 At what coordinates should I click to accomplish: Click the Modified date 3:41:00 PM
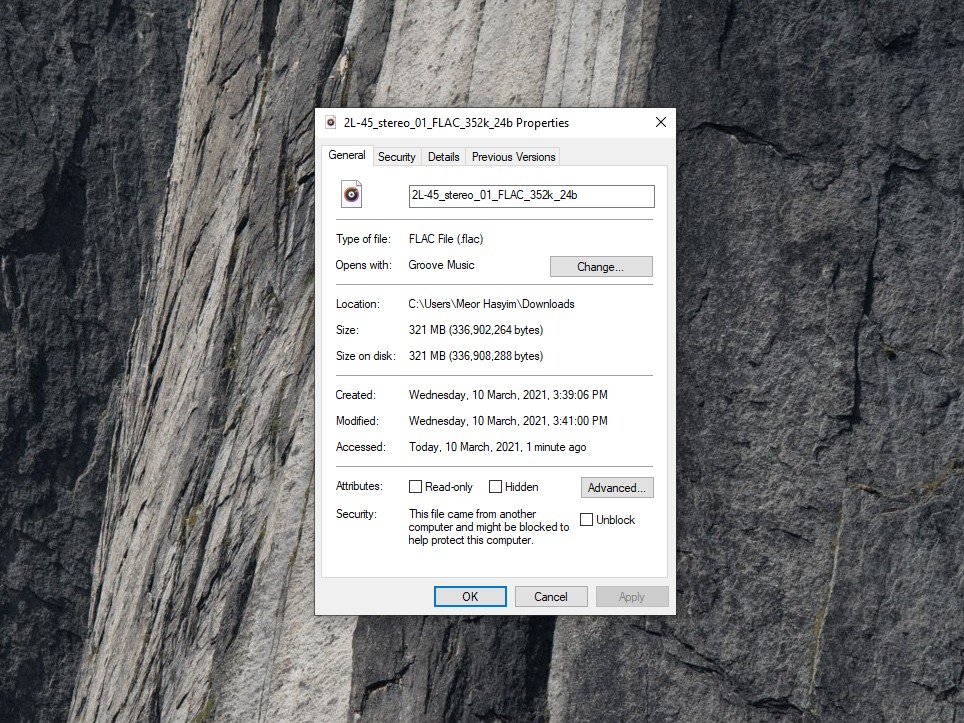[x=508, y=421]
